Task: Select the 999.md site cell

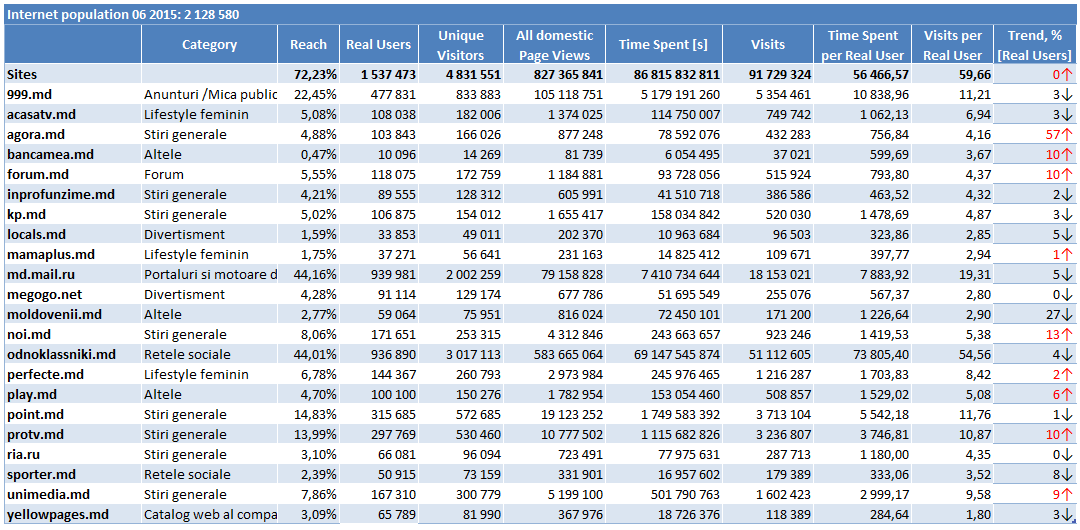Action: [72, 94]
